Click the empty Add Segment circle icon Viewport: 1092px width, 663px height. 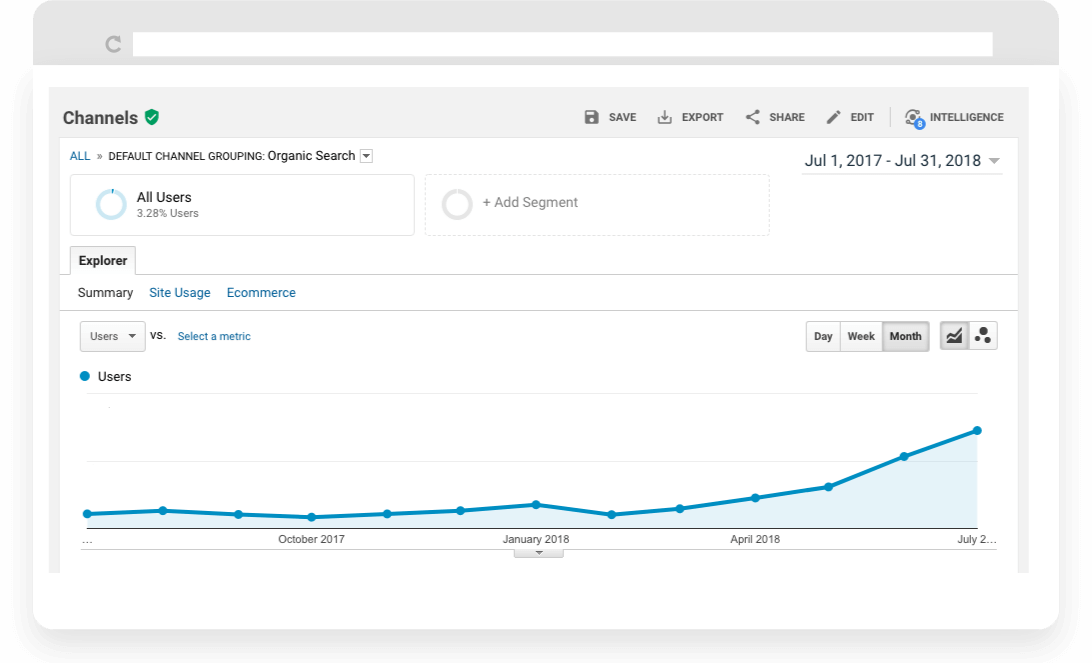(x=457, y=205)
